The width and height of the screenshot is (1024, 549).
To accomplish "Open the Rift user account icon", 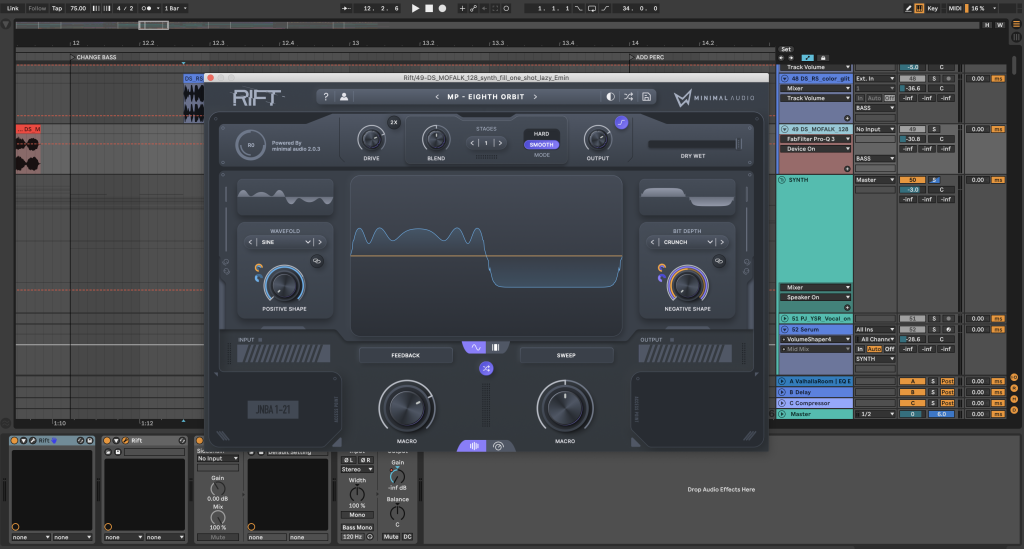I will coord(344,97).
